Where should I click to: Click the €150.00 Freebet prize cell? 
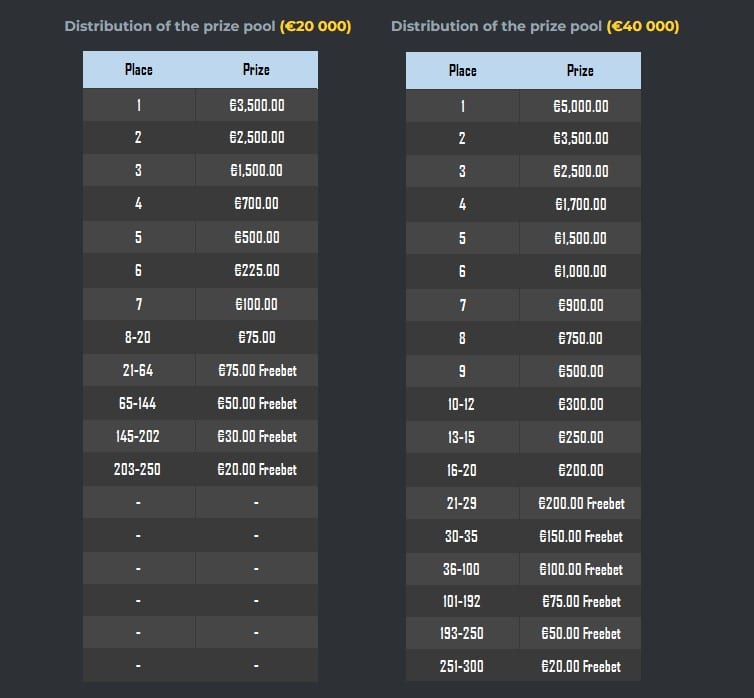pyautogui.click(x=581, y=536)
